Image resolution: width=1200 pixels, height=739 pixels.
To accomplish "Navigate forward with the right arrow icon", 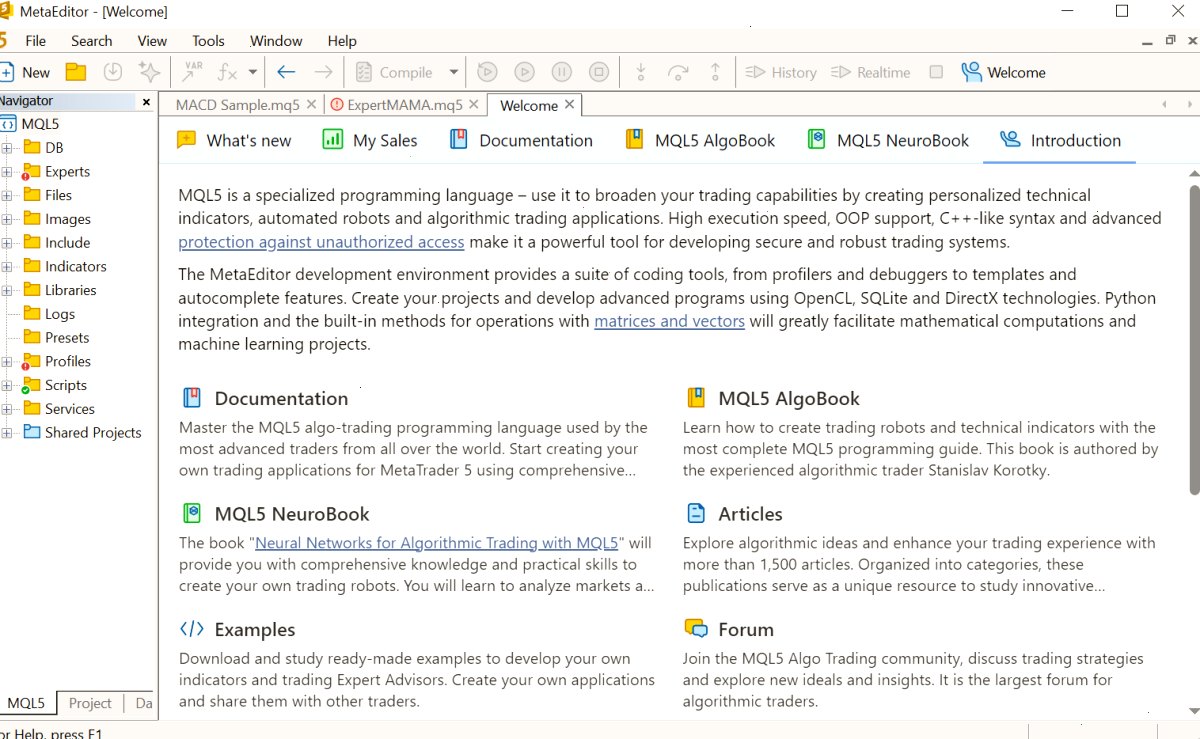I will point(323,72).
